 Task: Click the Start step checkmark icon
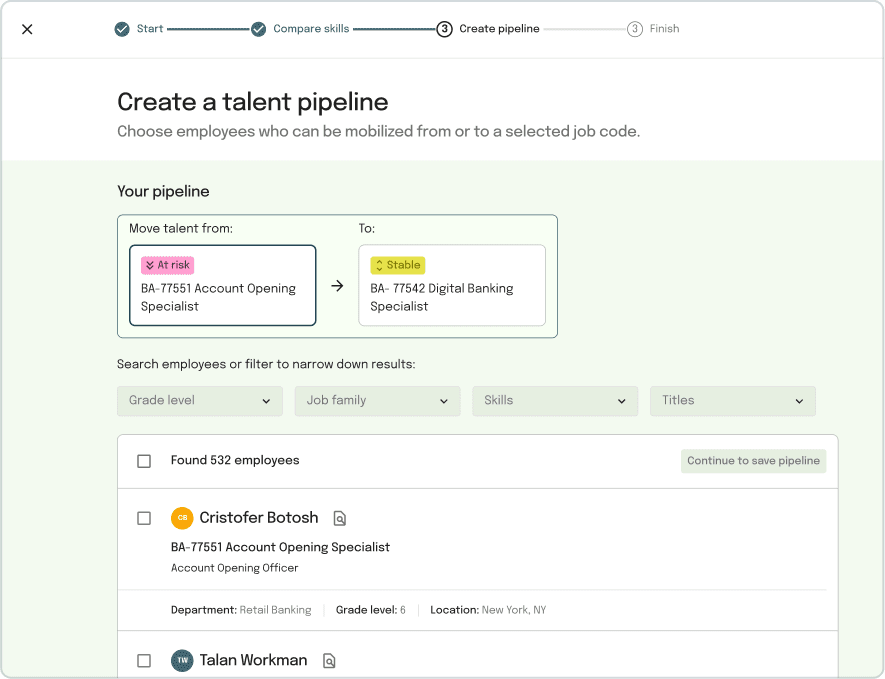tap(122, 29)
